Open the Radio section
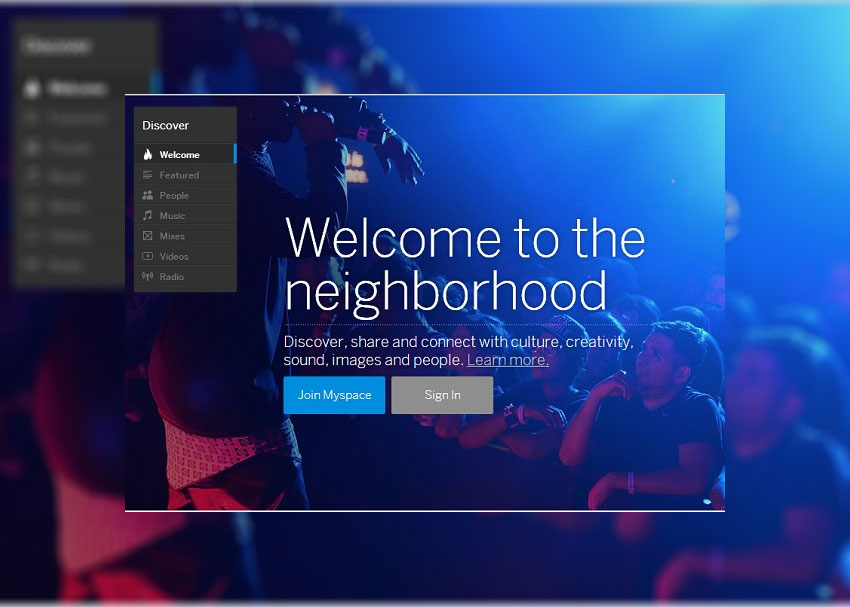 click(x=185, y=276)
